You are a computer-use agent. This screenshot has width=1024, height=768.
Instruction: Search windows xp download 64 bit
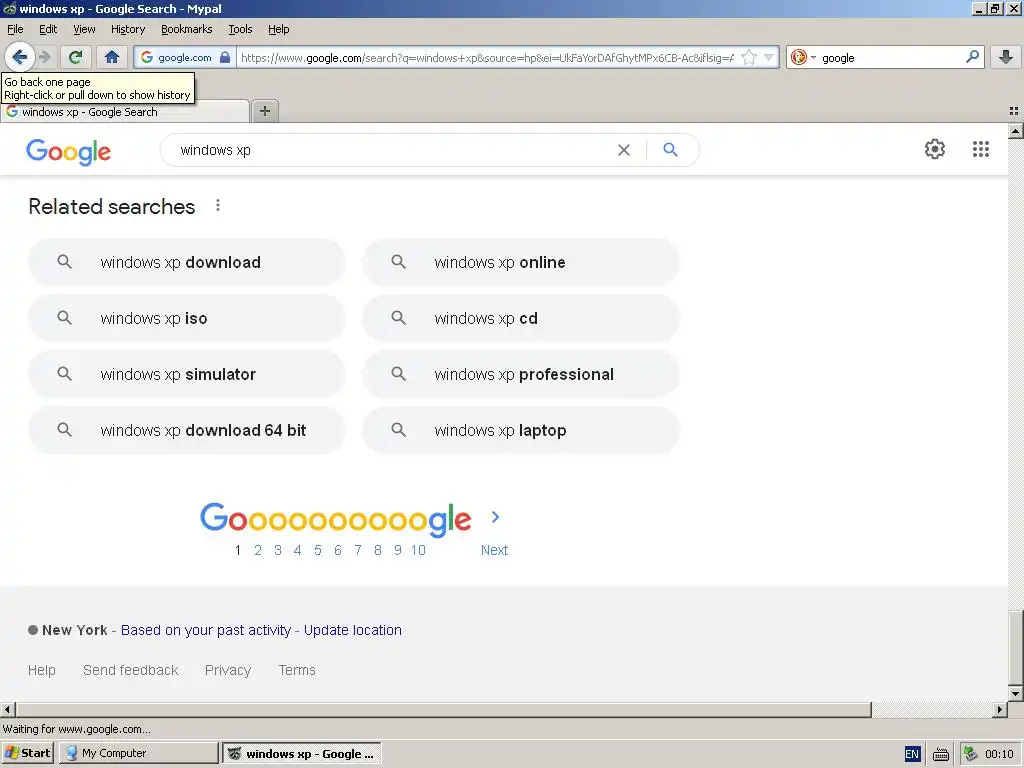coord(187,430)
